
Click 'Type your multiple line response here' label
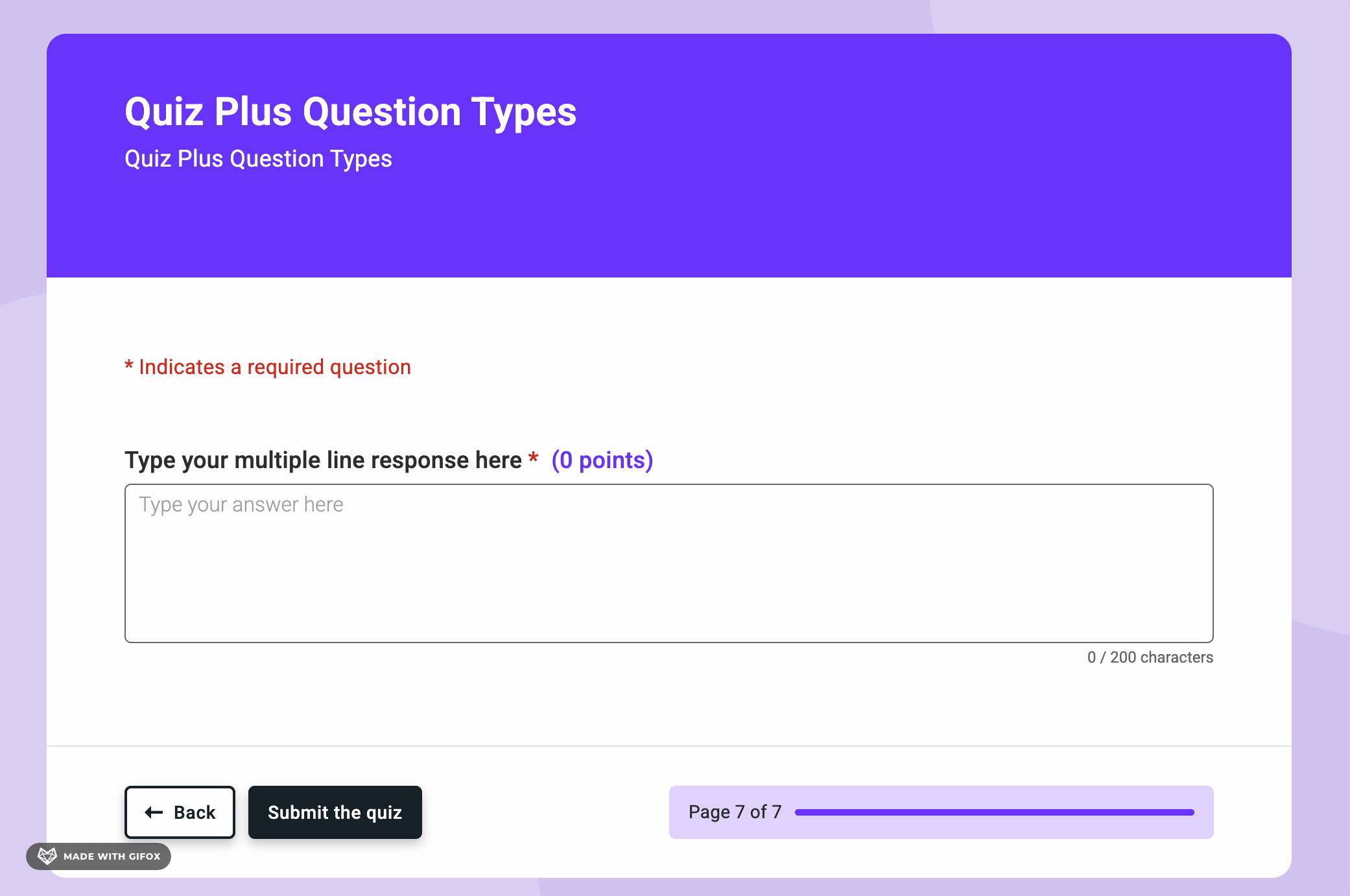[323, 460]
